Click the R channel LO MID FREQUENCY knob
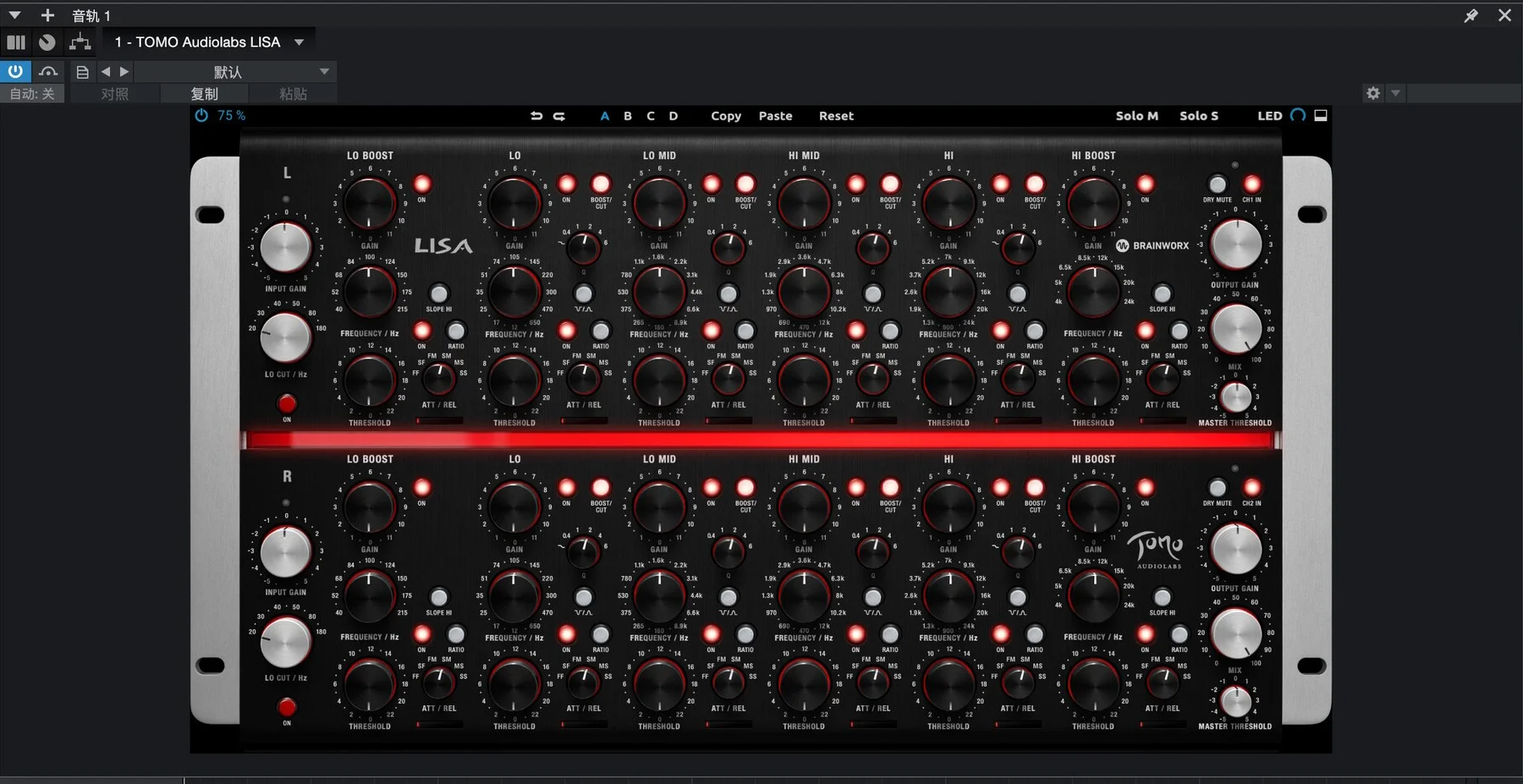Viewport: 1523px width, 784px height. coord(659,595)
